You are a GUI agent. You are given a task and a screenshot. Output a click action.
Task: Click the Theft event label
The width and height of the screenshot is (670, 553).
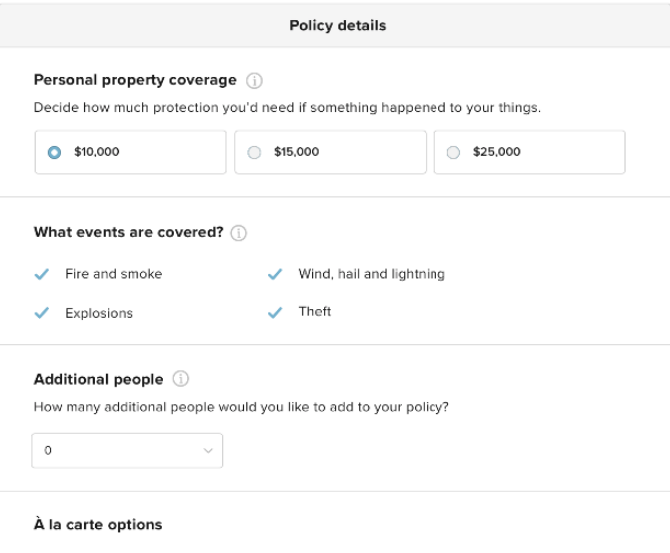coord(314,312)
